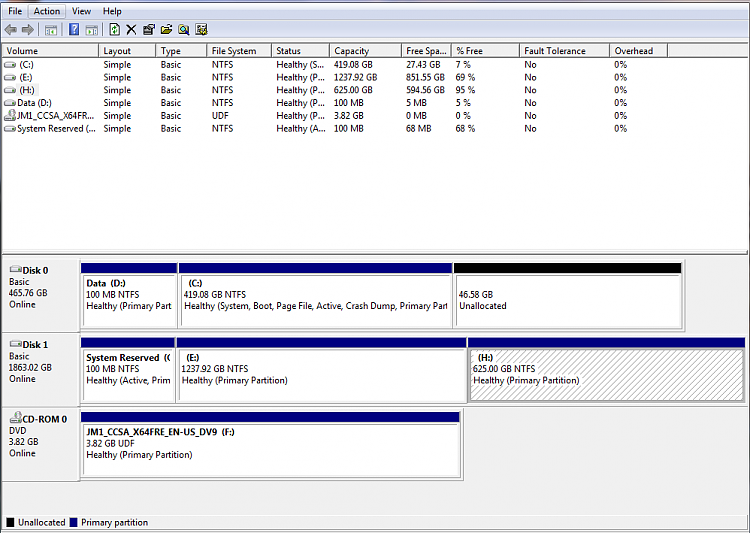
Task: Select JM1_CCSA_X64FR... volume row
Action: coord(335,116)
